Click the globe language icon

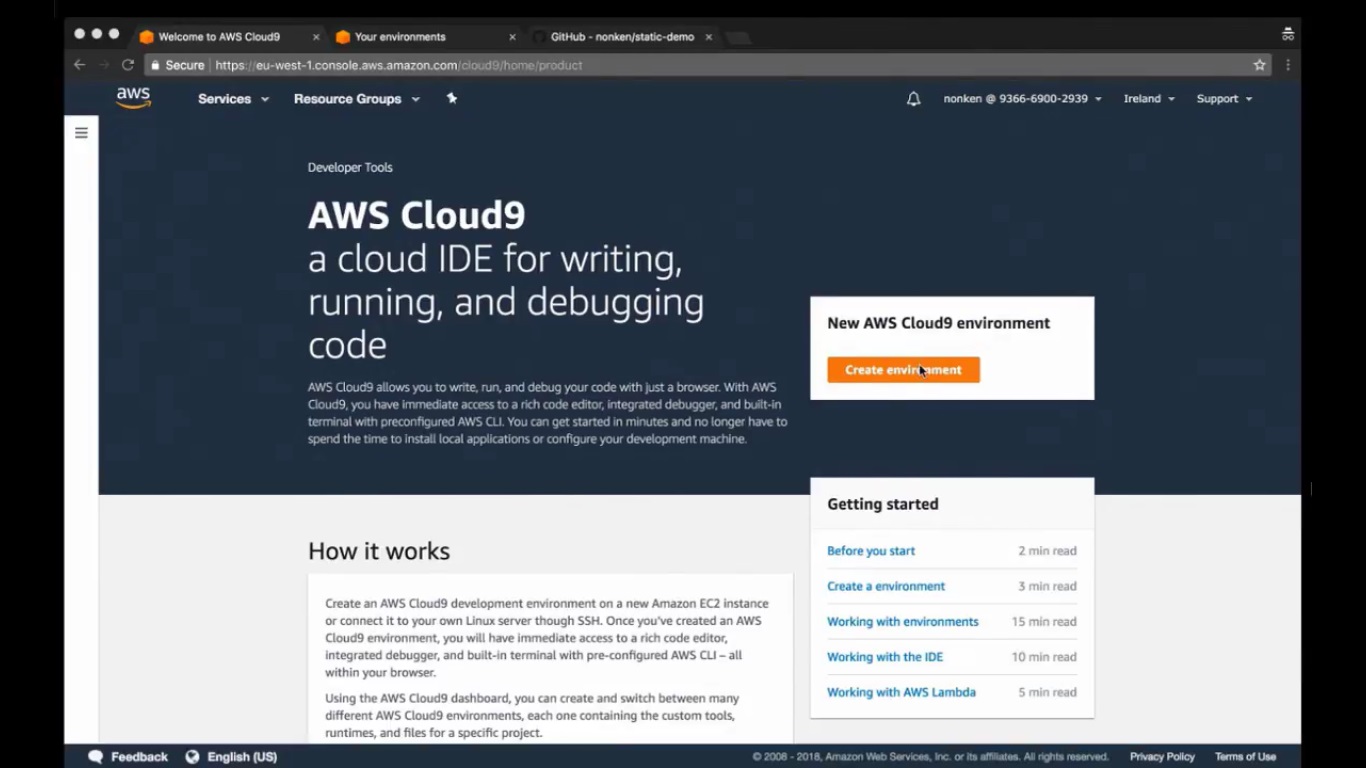coord(192,757)
